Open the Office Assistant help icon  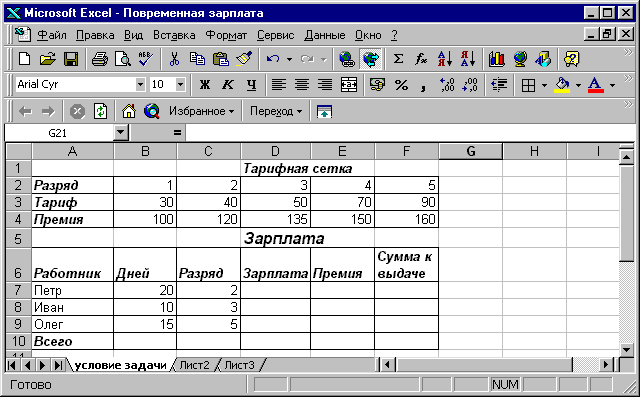571,59
